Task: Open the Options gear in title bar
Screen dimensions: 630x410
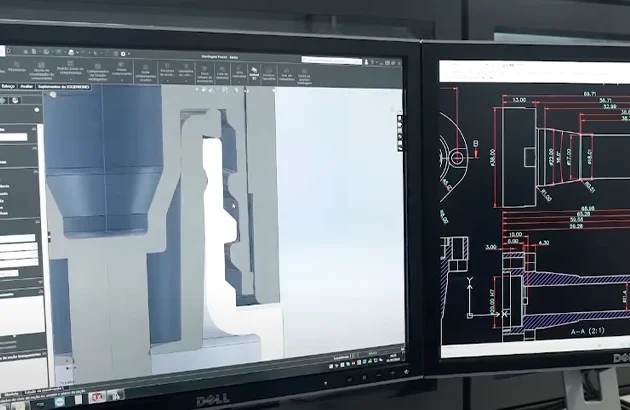Action: pyautogui.click(x=123, y=53)
